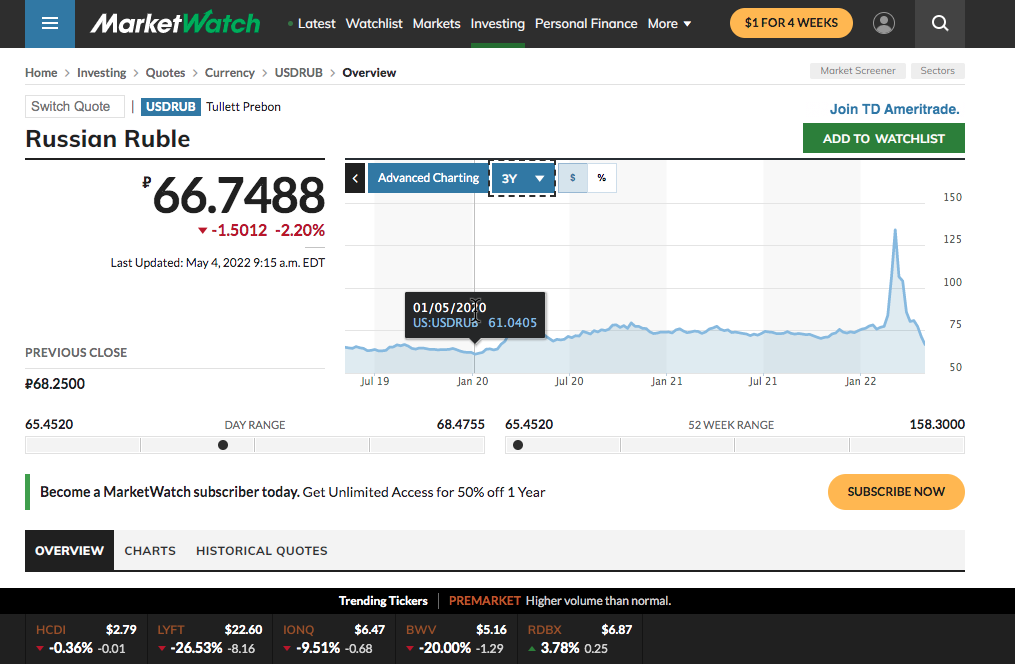Click the Jan 22 chart axis label

[x=860, y=381]
